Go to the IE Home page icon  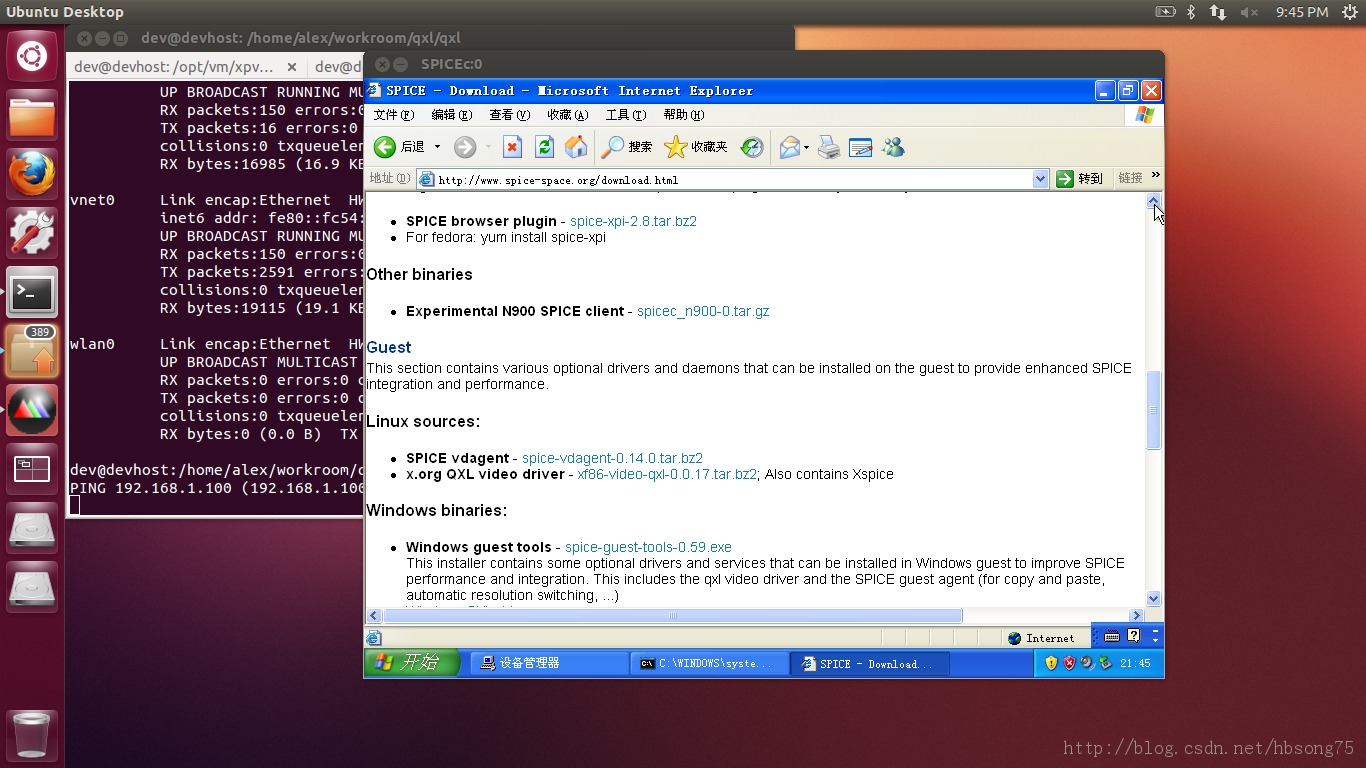[576, 147]
